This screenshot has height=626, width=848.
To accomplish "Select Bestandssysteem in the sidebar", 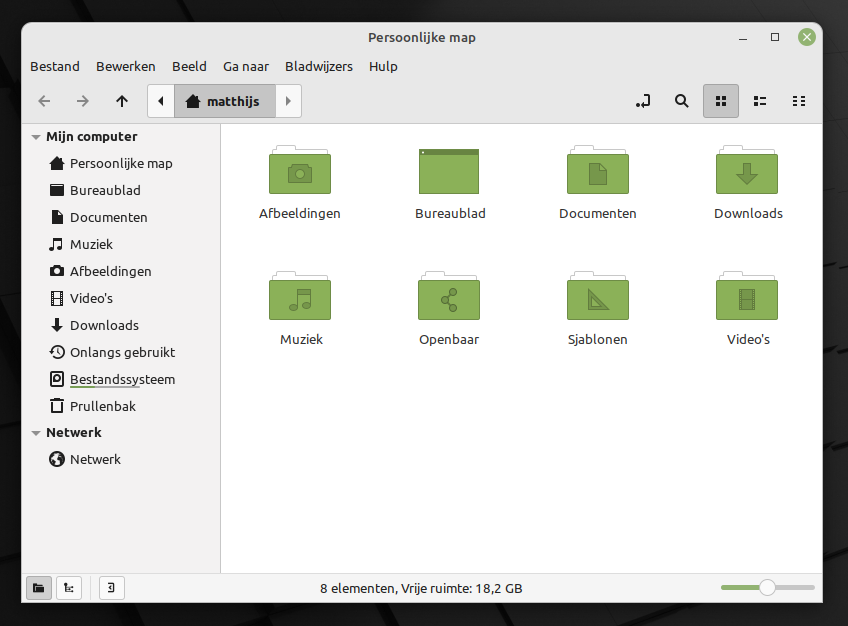I will tap(121, 379).
